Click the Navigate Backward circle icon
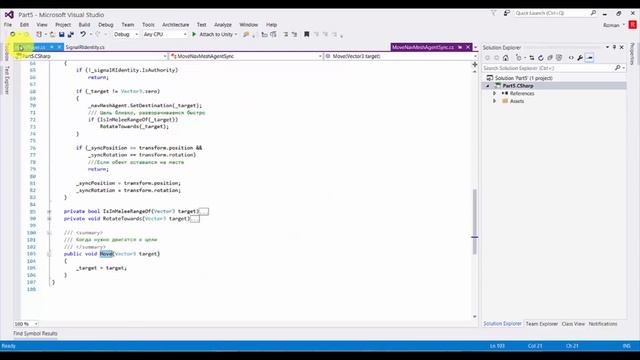Screen dimensions: 640x360 click(x=13, y=35)
